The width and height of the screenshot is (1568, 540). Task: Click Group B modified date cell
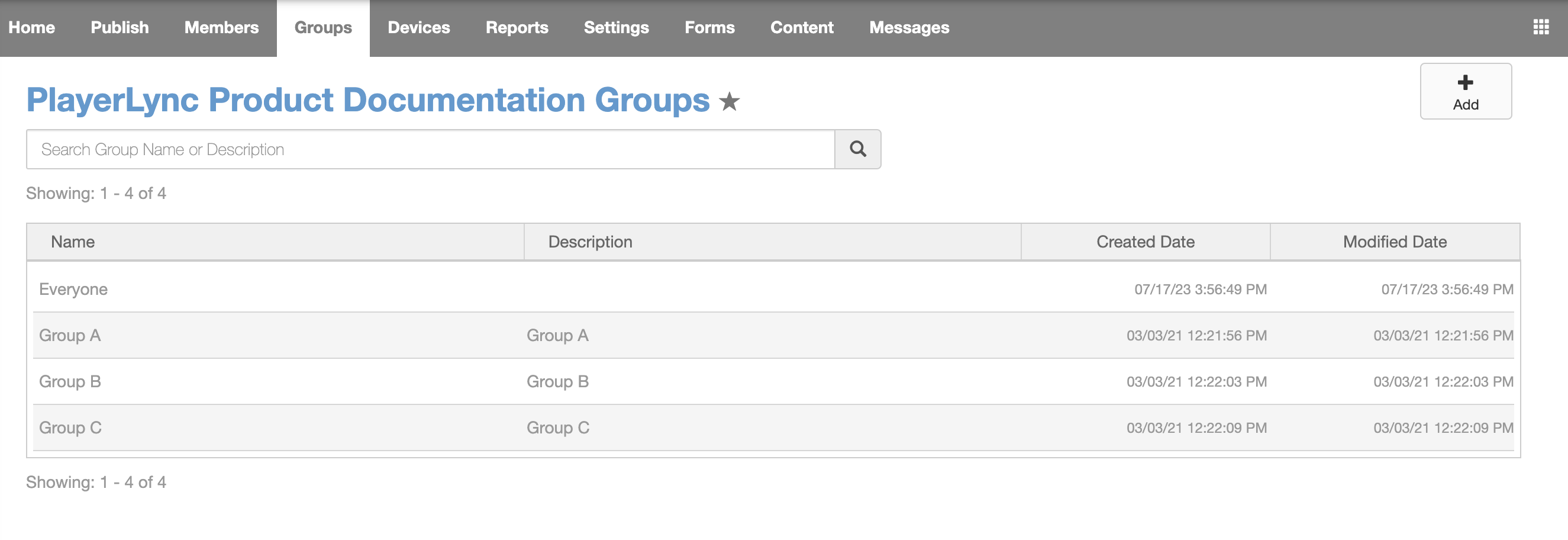1443,382
